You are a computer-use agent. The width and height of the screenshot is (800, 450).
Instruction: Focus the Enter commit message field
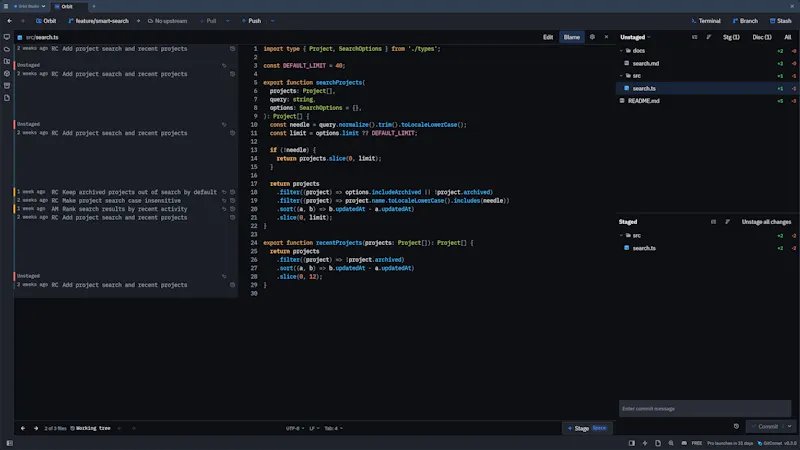(x=705, y=409)
